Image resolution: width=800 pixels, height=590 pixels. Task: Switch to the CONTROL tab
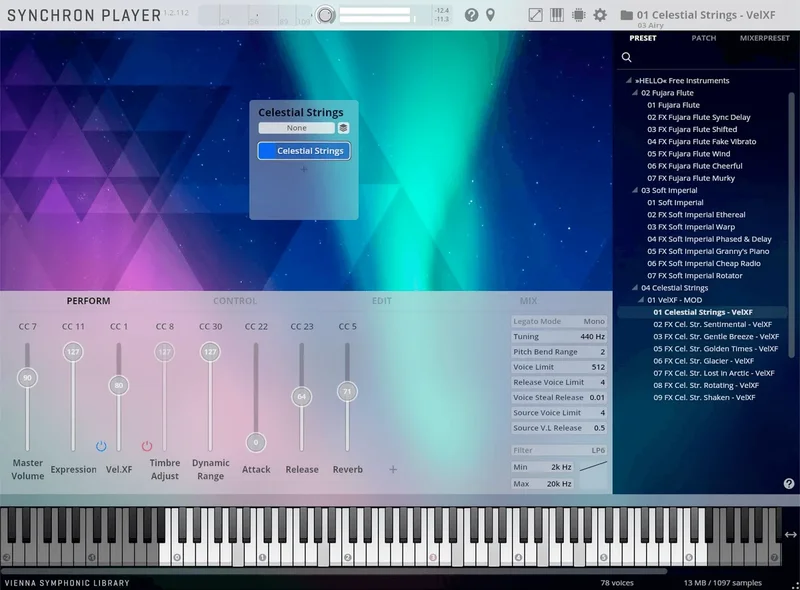(235, 301)
